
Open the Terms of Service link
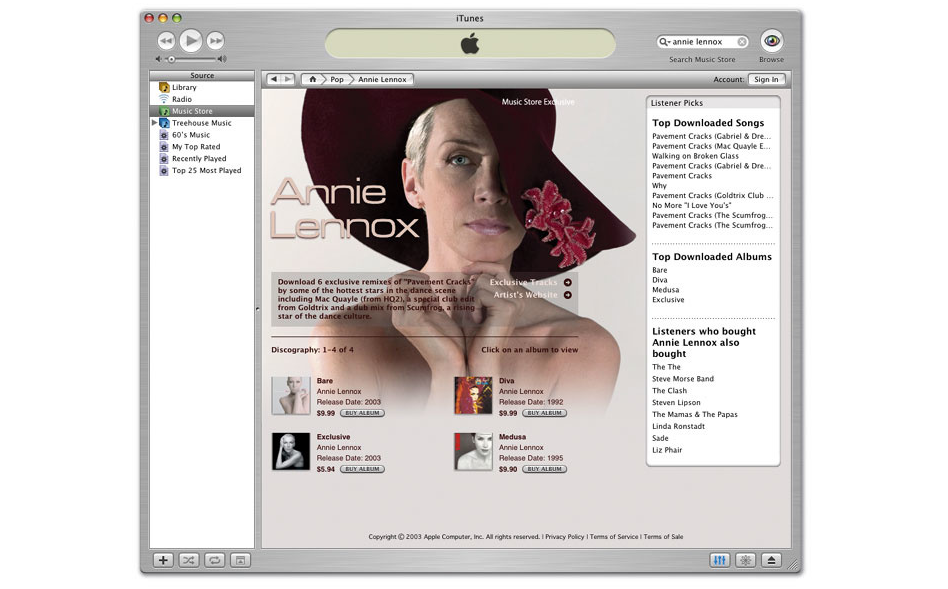(x=614, y=537)
